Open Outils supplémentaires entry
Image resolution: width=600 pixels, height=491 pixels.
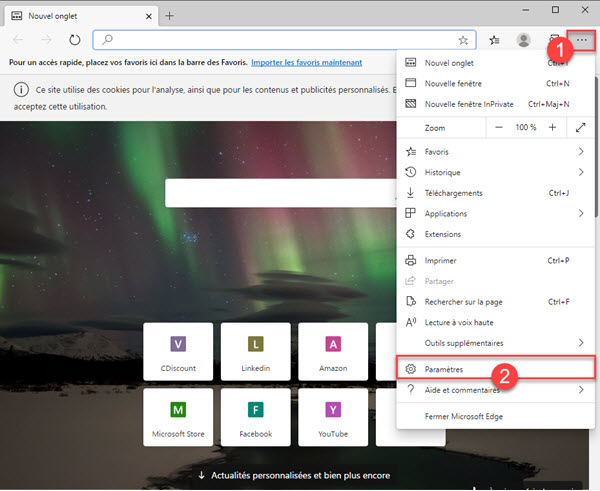pos(495,343)
